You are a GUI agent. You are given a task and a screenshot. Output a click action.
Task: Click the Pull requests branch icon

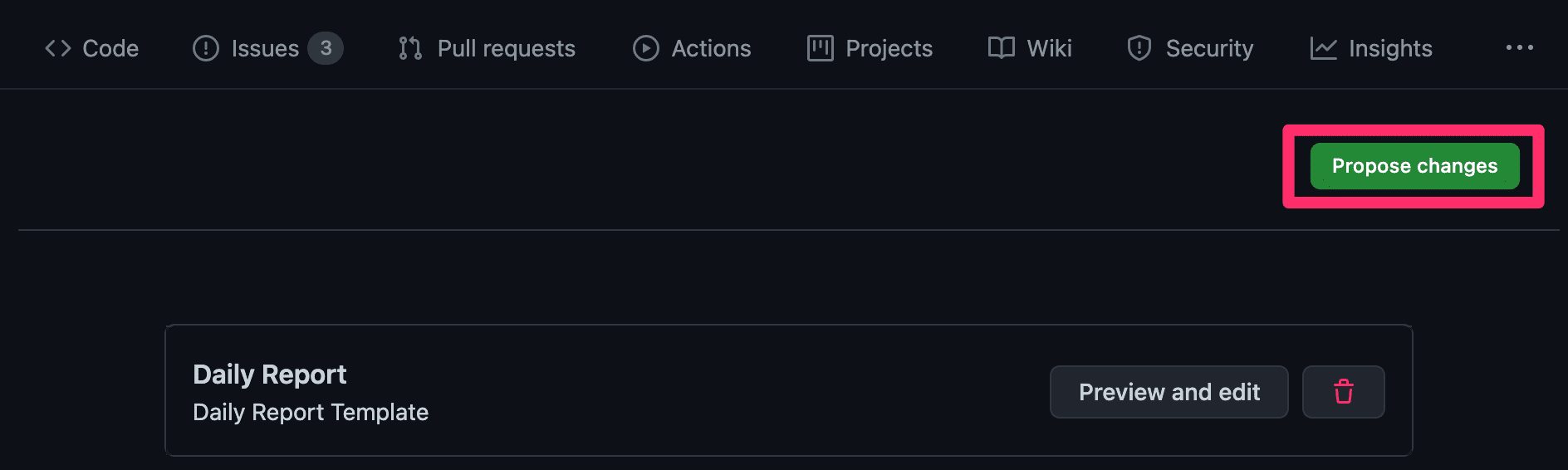(410, 48)
